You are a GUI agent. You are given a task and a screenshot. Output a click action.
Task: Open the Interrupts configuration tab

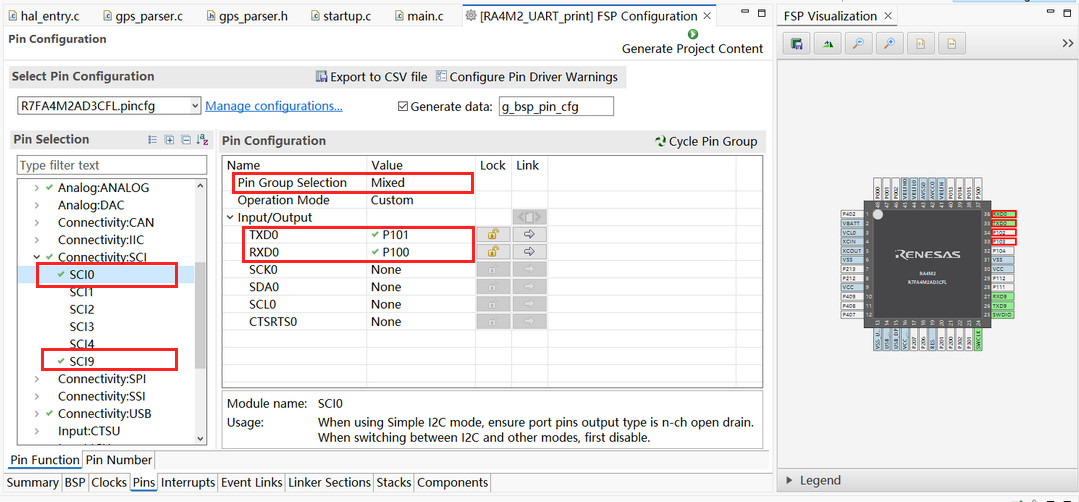(188, 483)
